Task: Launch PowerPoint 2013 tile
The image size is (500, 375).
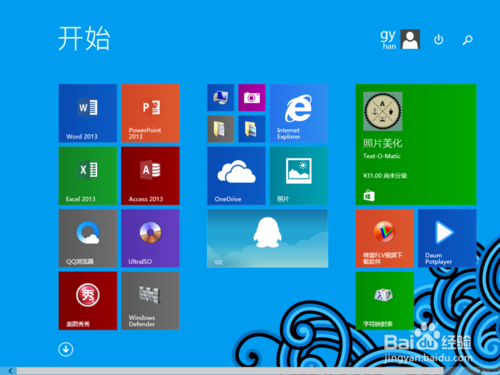Action: point(150,113)
